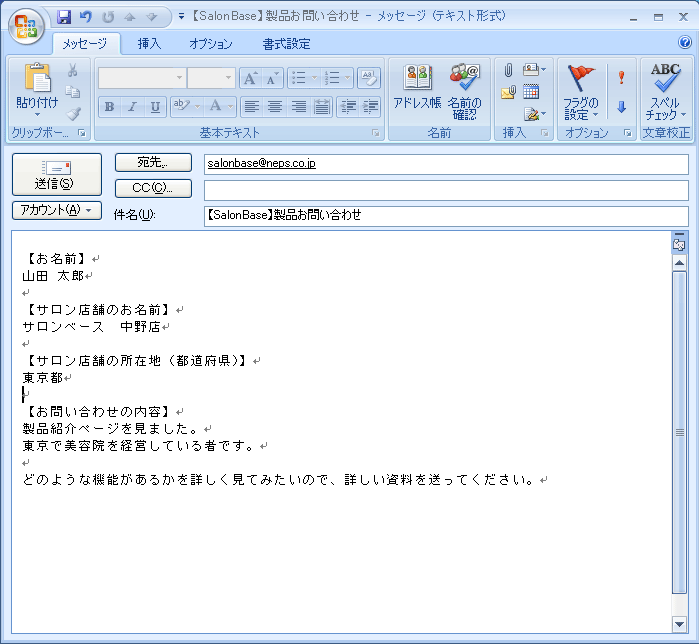Click the 宛先 recipients button
Screen dimensions: 699x644
[153, 162]
